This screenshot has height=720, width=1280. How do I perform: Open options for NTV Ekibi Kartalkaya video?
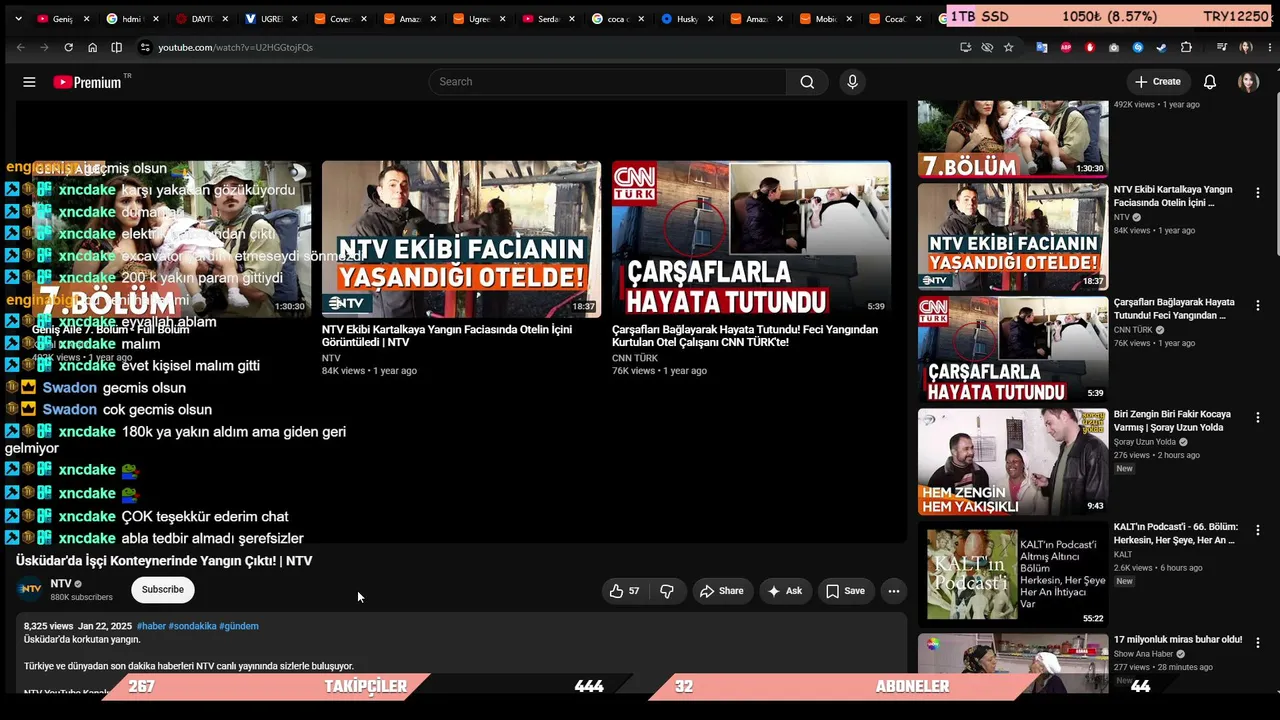click(1258, 193)
